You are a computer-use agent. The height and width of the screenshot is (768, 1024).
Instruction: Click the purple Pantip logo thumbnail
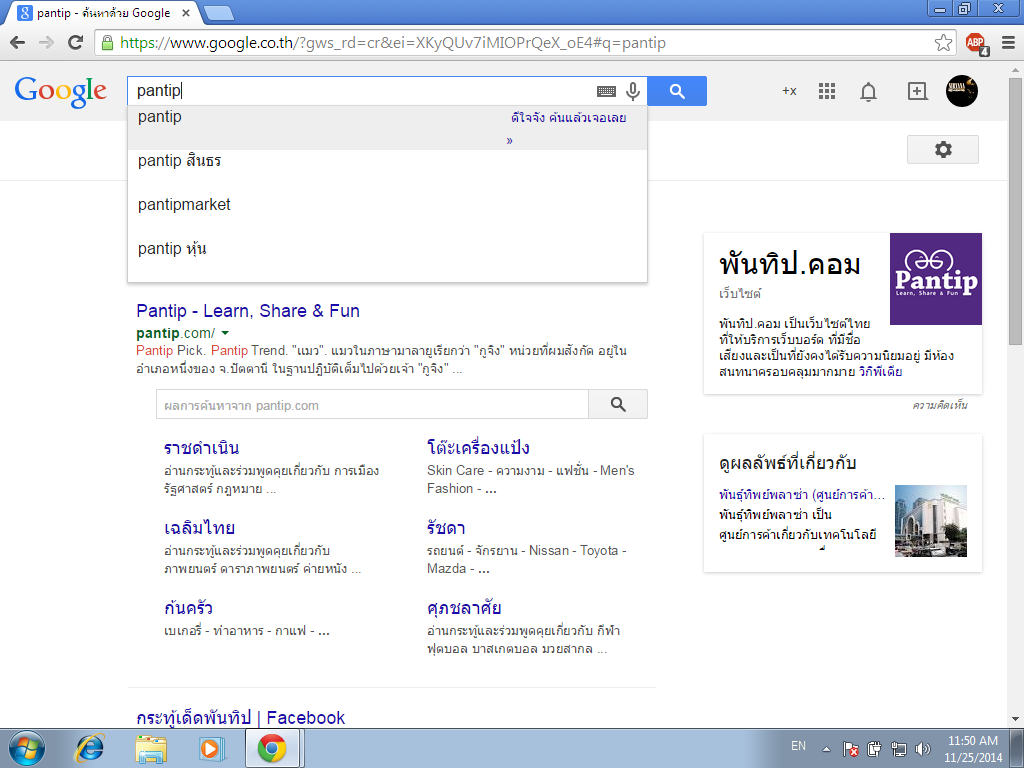pos(936,279)
